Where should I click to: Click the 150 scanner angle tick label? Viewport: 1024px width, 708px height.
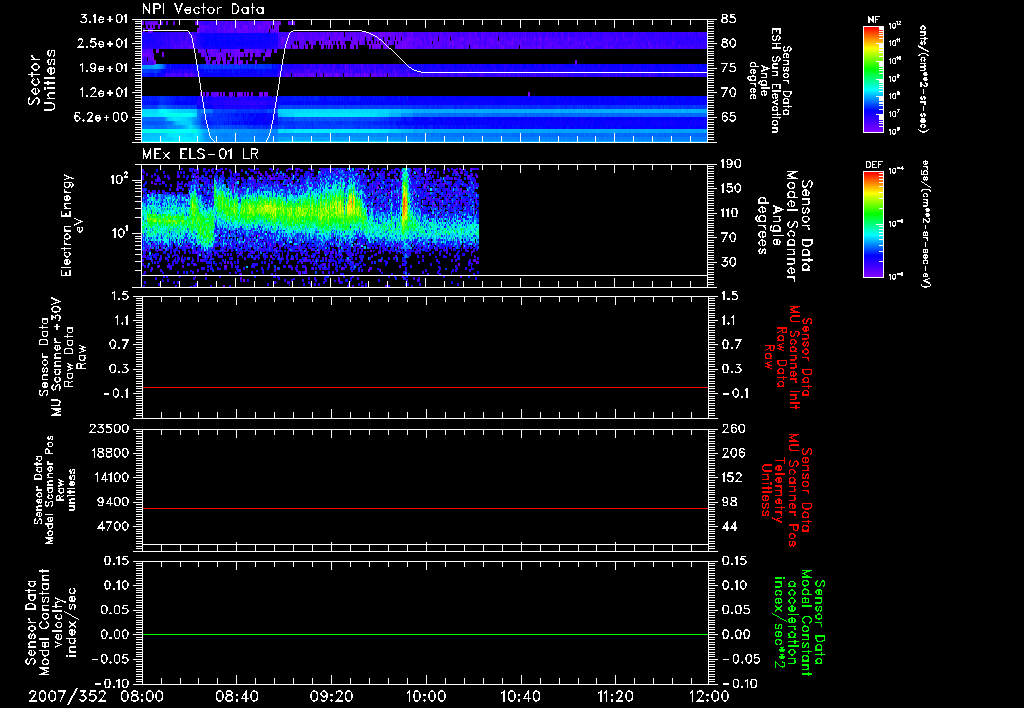point(733,188)
